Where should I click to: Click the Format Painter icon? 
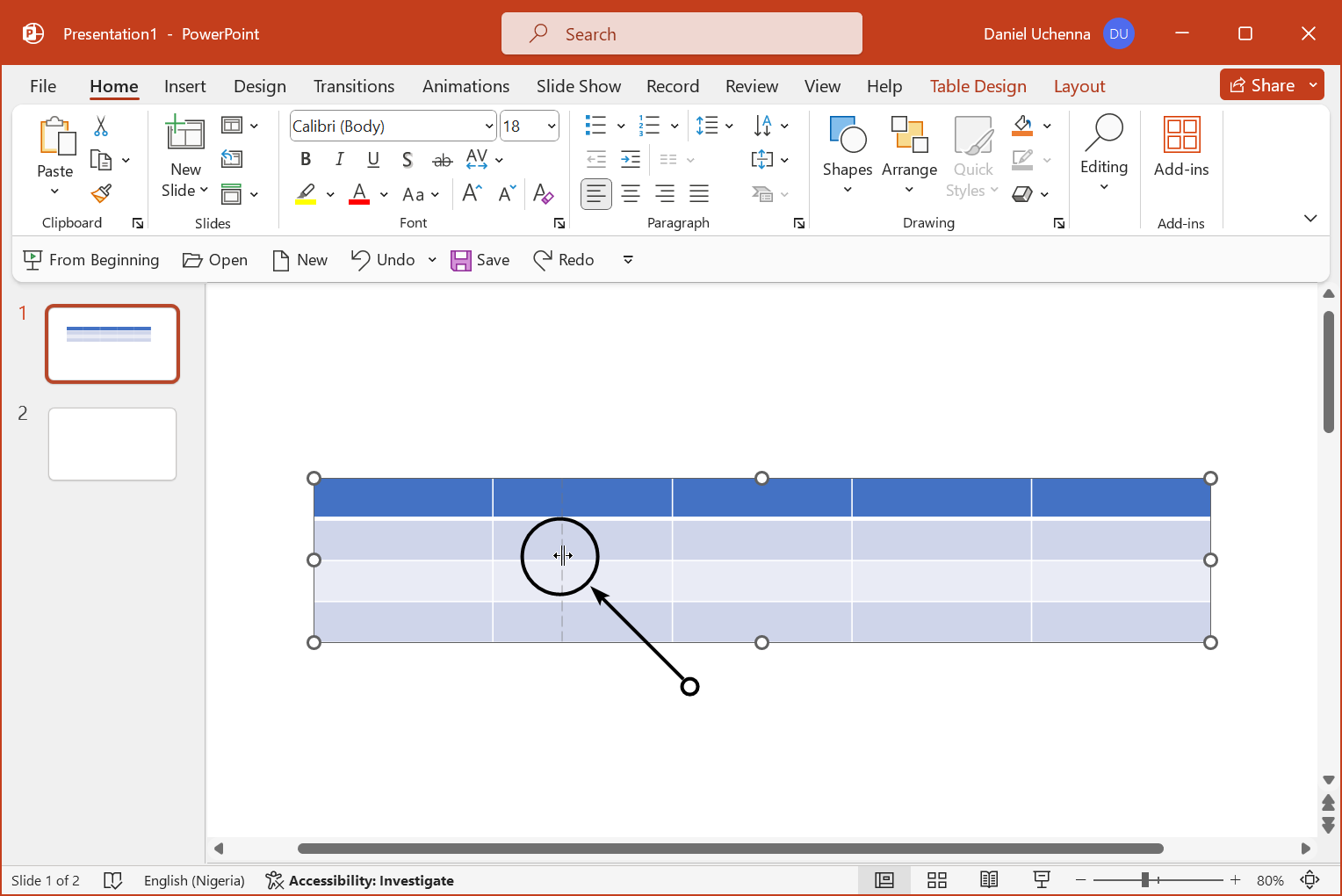click(100, 192)
